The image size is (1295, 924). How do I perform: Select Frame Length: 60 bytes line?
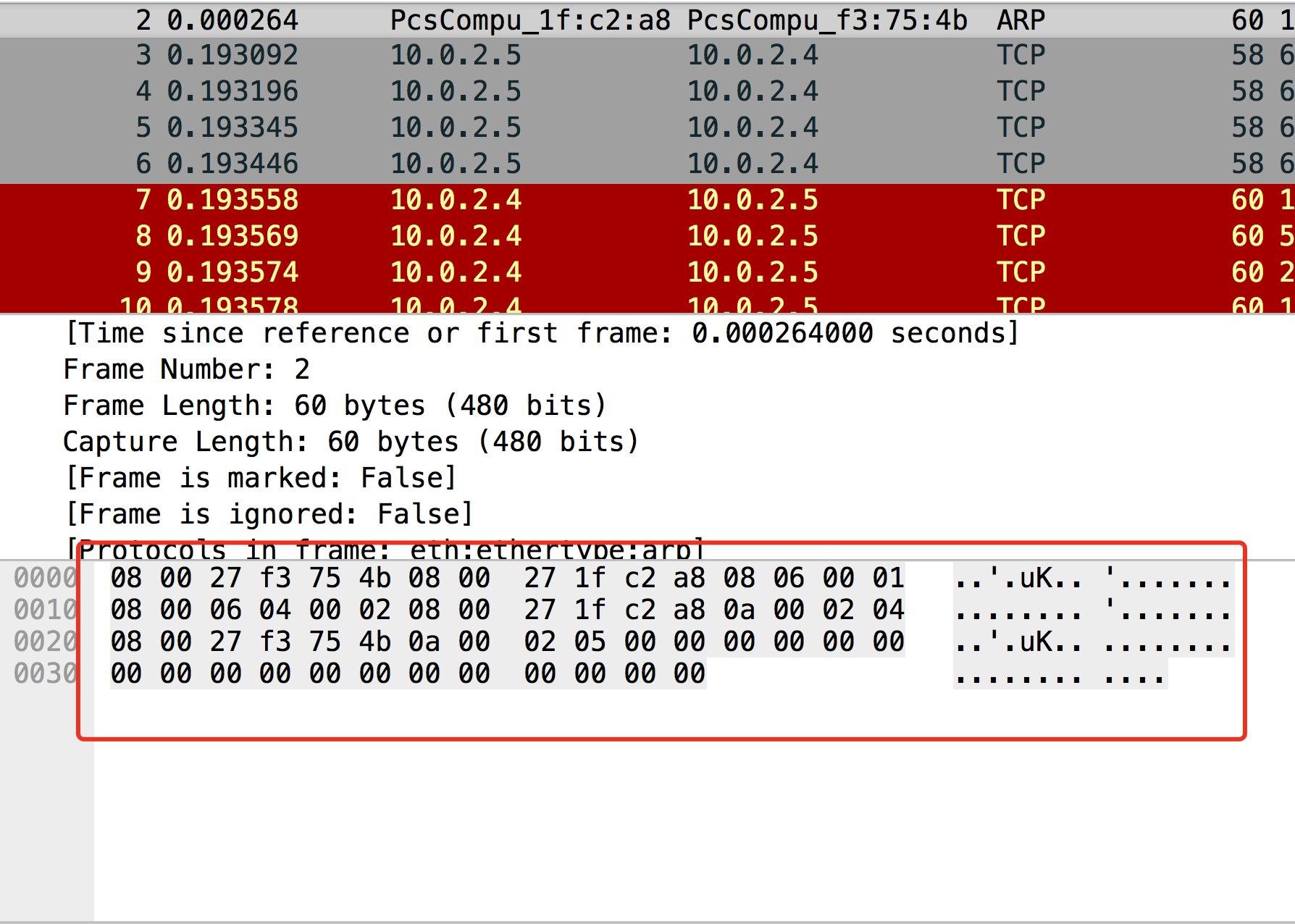point(335,406)
